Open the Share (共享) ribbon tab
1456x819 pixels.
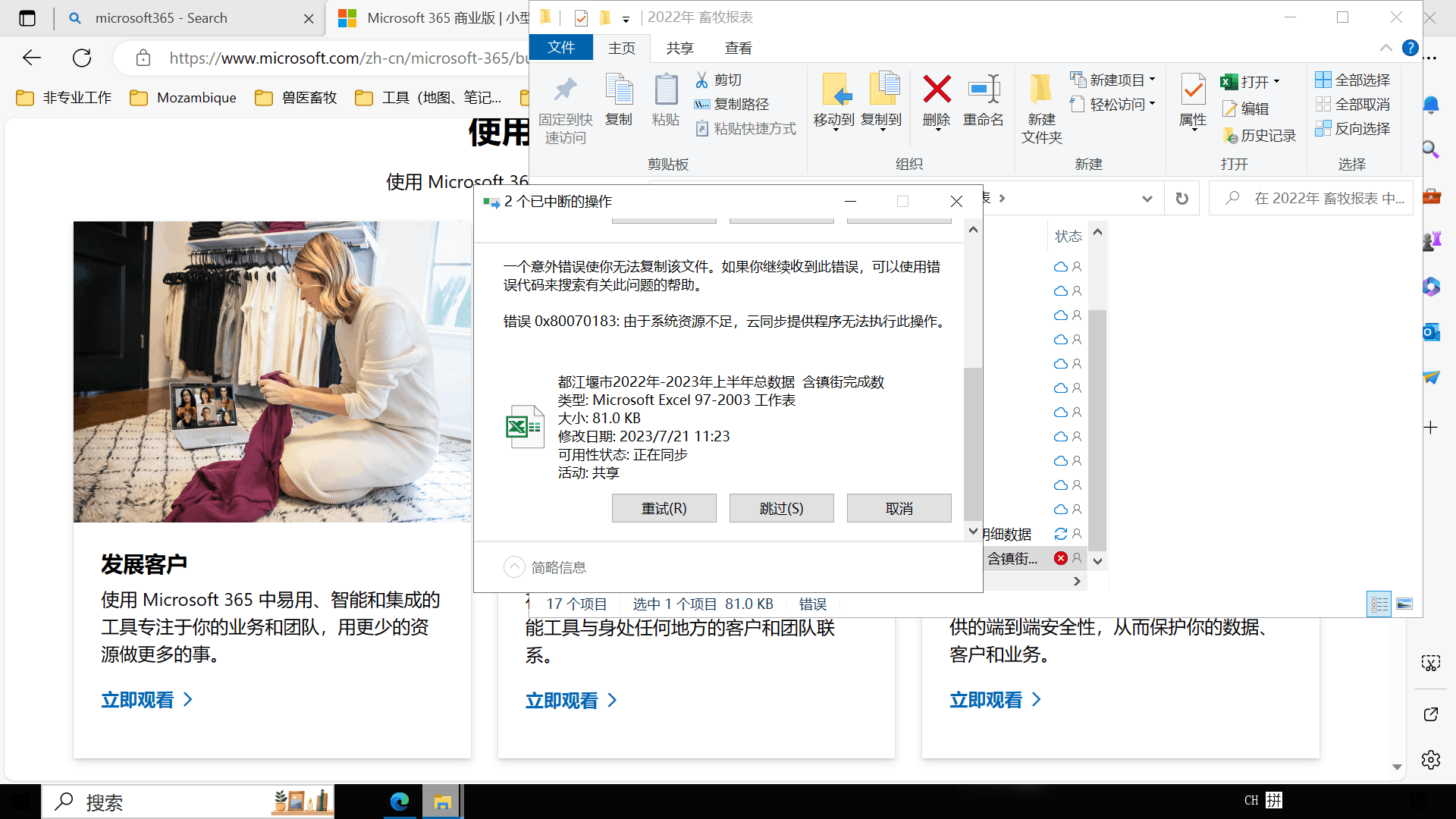click(679, 48)
